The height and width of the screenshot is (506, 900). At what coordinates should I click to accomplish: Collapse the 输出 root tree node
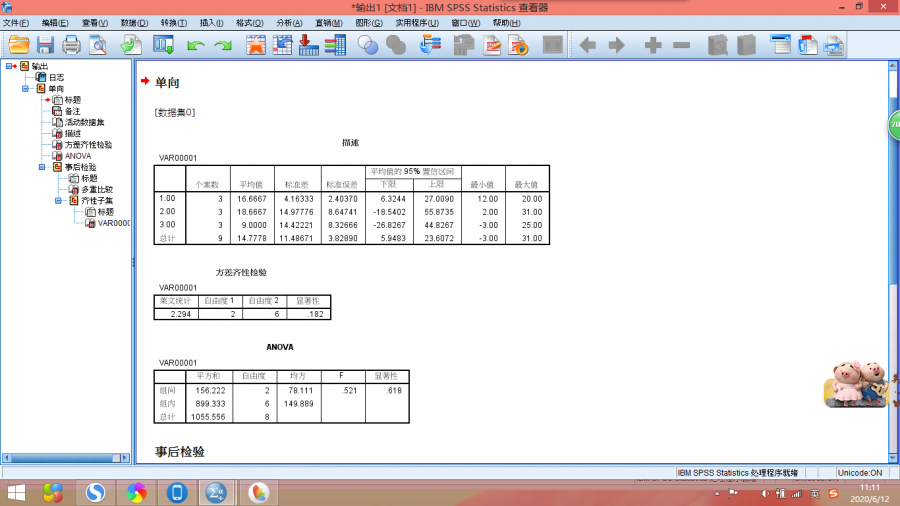(10, 66)
